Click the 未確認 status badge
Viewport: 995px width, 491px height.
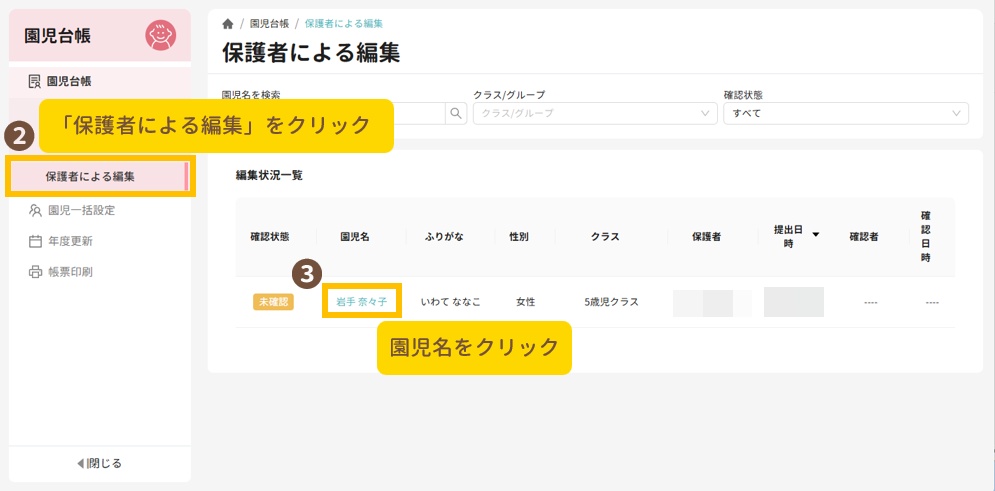[x=273, y=302]
